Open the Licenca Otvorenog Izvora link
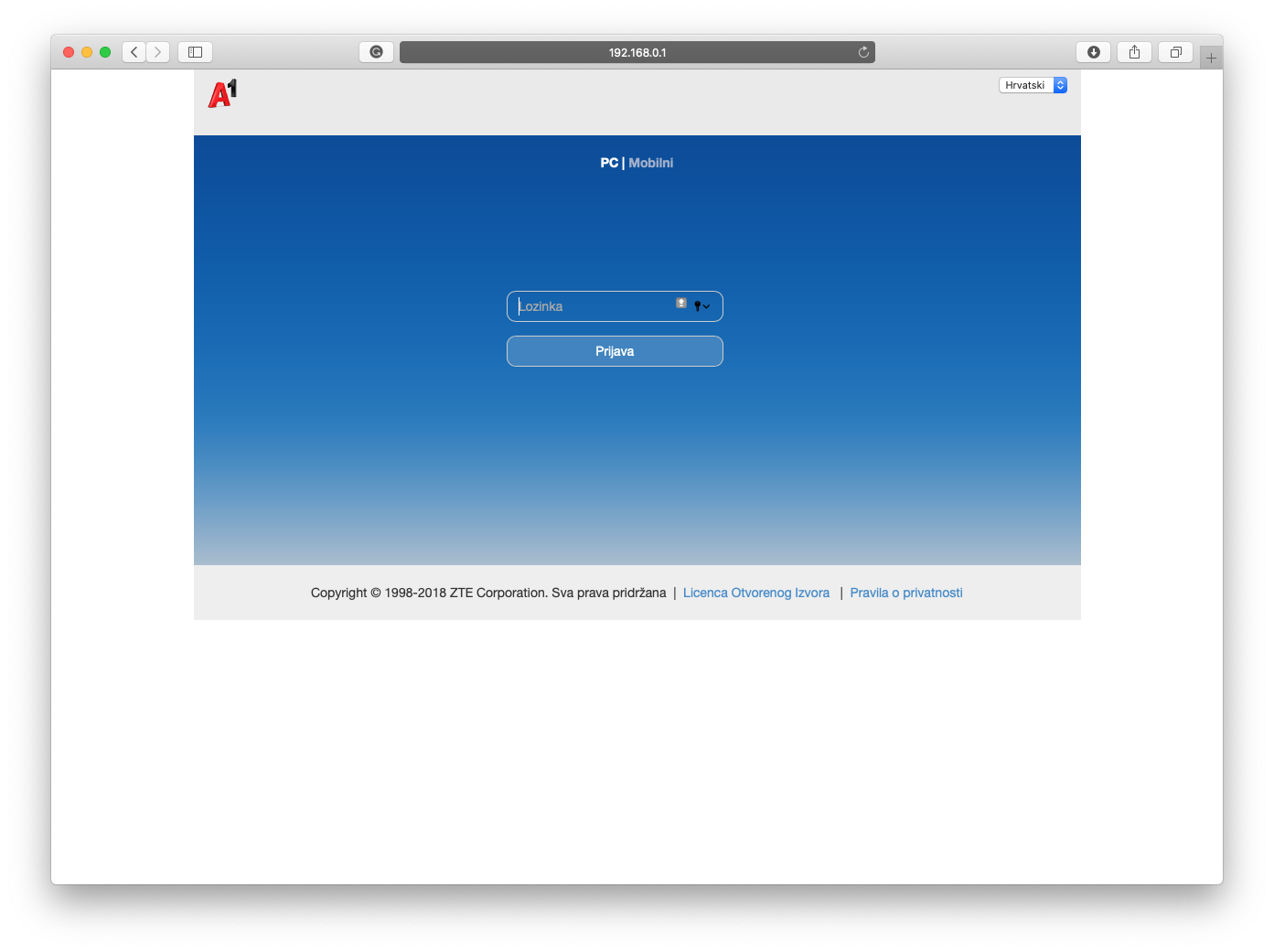The image size is (1274, 952). pyautogui.click(x=756, y=593)
